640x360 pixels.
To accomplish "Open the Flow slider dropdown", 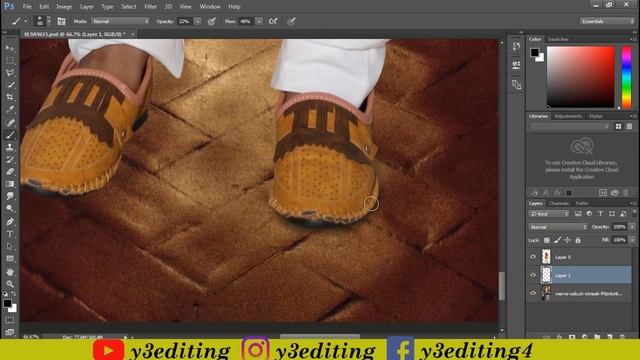I will coord(259,21).
